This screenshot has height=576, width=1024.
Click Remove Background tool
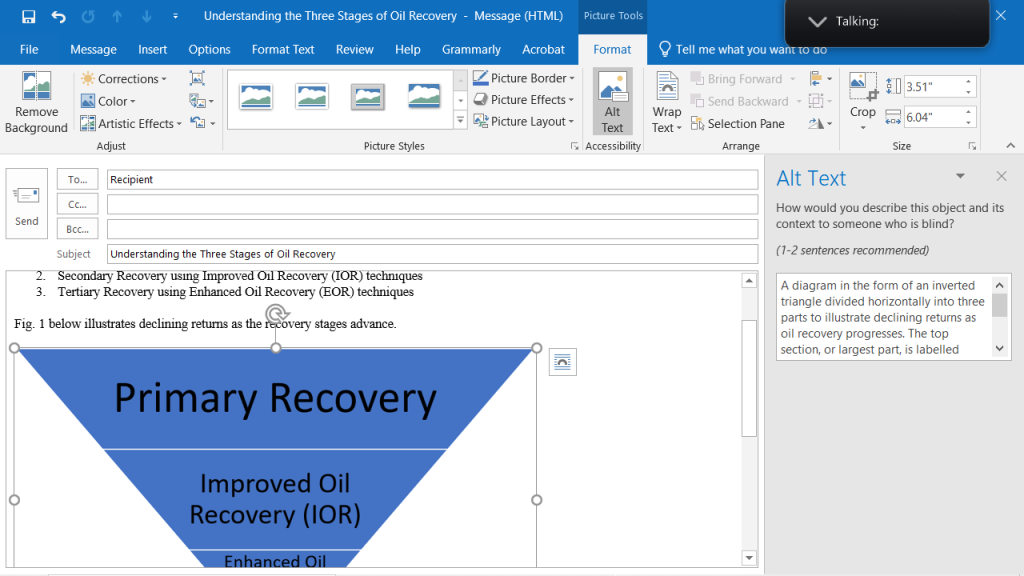[x=36, y=103]
